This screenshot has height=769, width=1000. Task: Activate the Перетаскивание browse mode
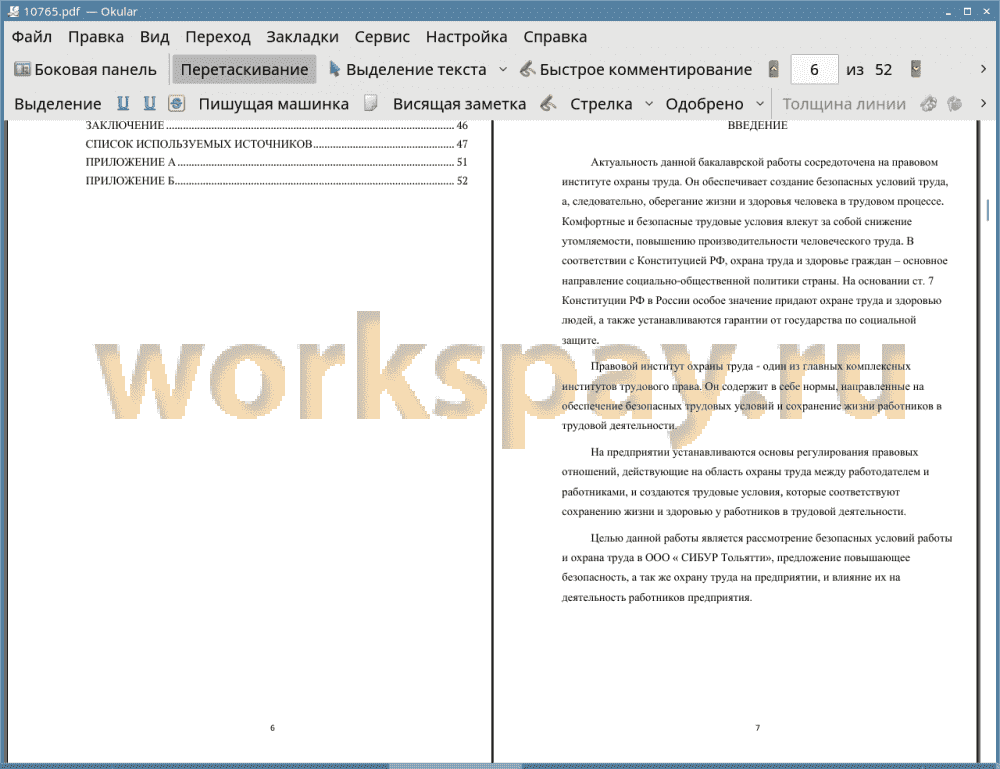(x=244, y=70)
